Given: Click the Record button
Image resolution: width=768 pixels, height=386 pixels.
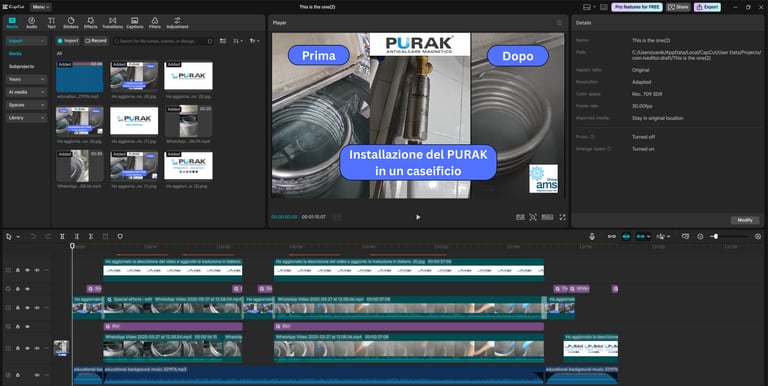Looking at the screenshot, I should pyautogui.click(x=96, y=41).
